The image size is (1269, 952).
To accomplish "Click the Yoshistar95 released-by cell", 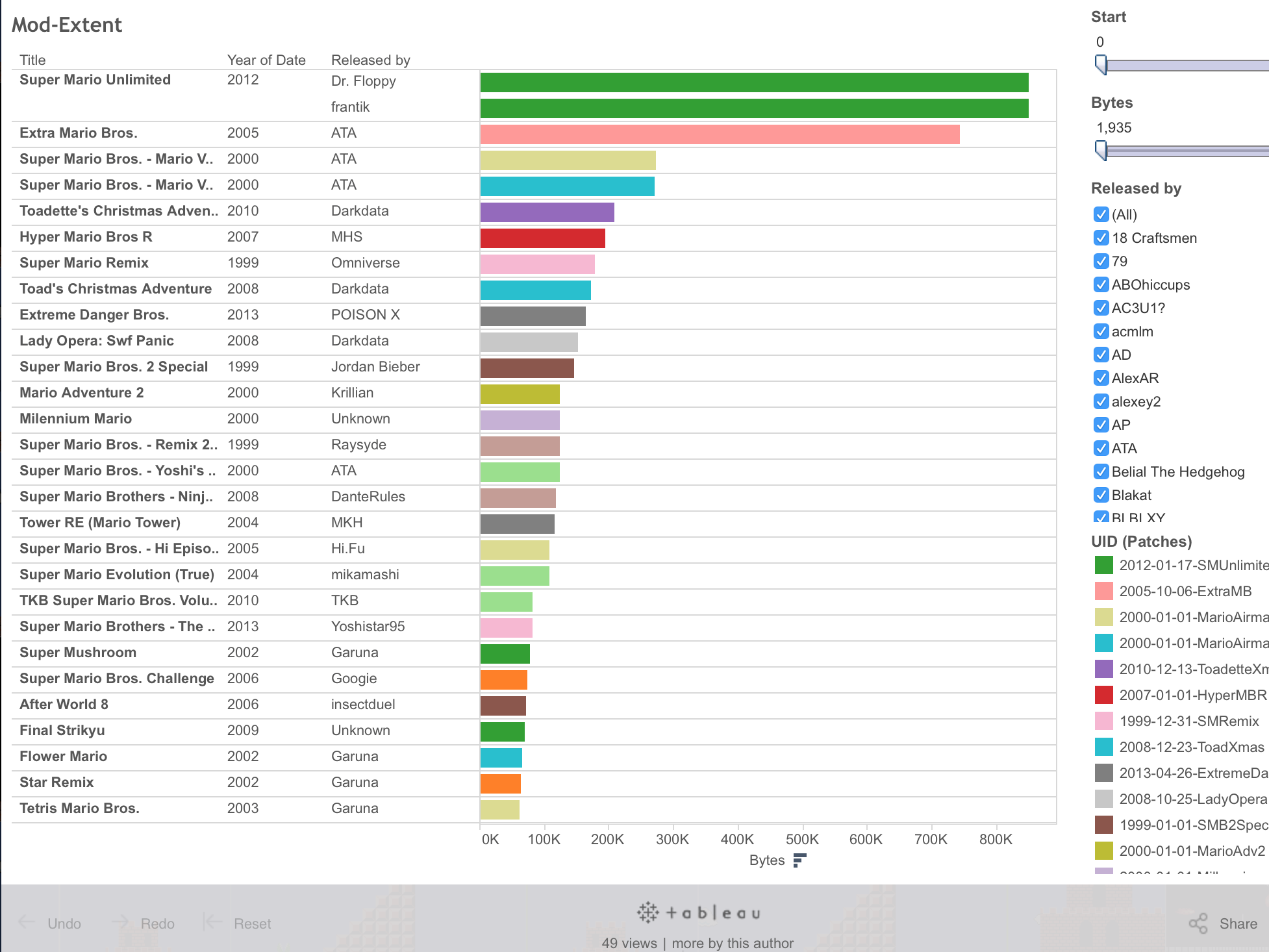I will pyautogui.click(x=368, y=627).
